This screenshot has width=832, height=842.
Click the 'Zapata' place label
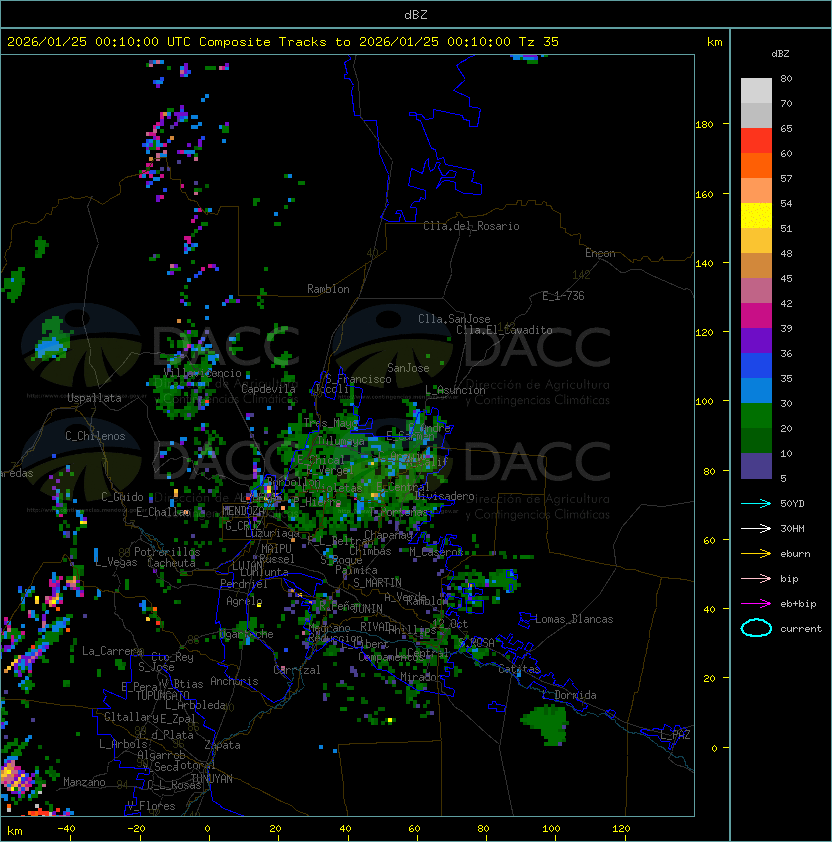[x=222, y=745]
